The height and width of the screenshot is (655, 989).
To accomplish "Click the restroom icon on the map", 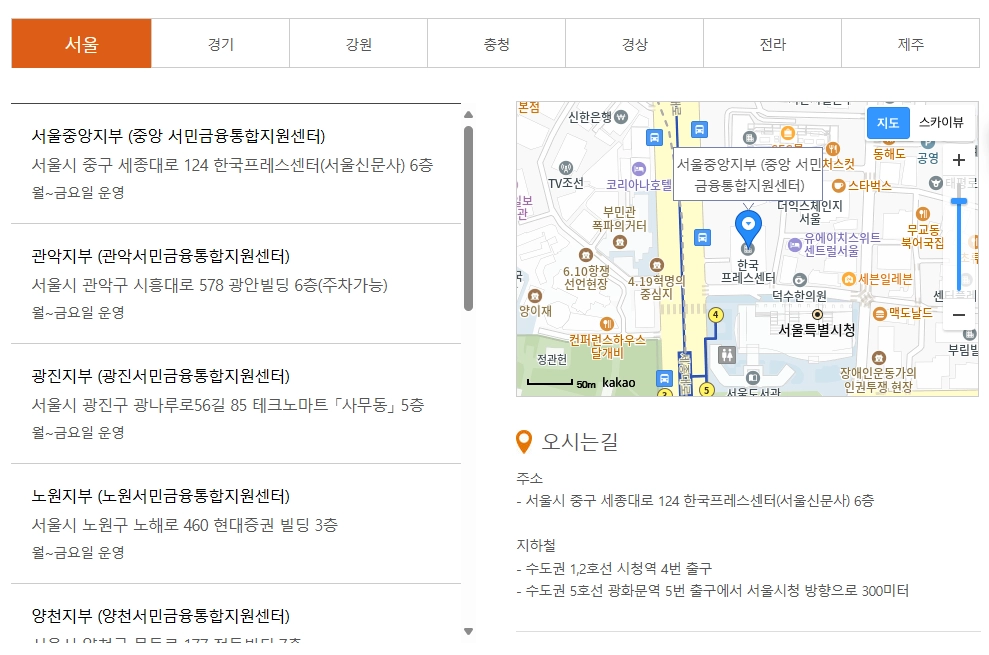I will (727, 355).
